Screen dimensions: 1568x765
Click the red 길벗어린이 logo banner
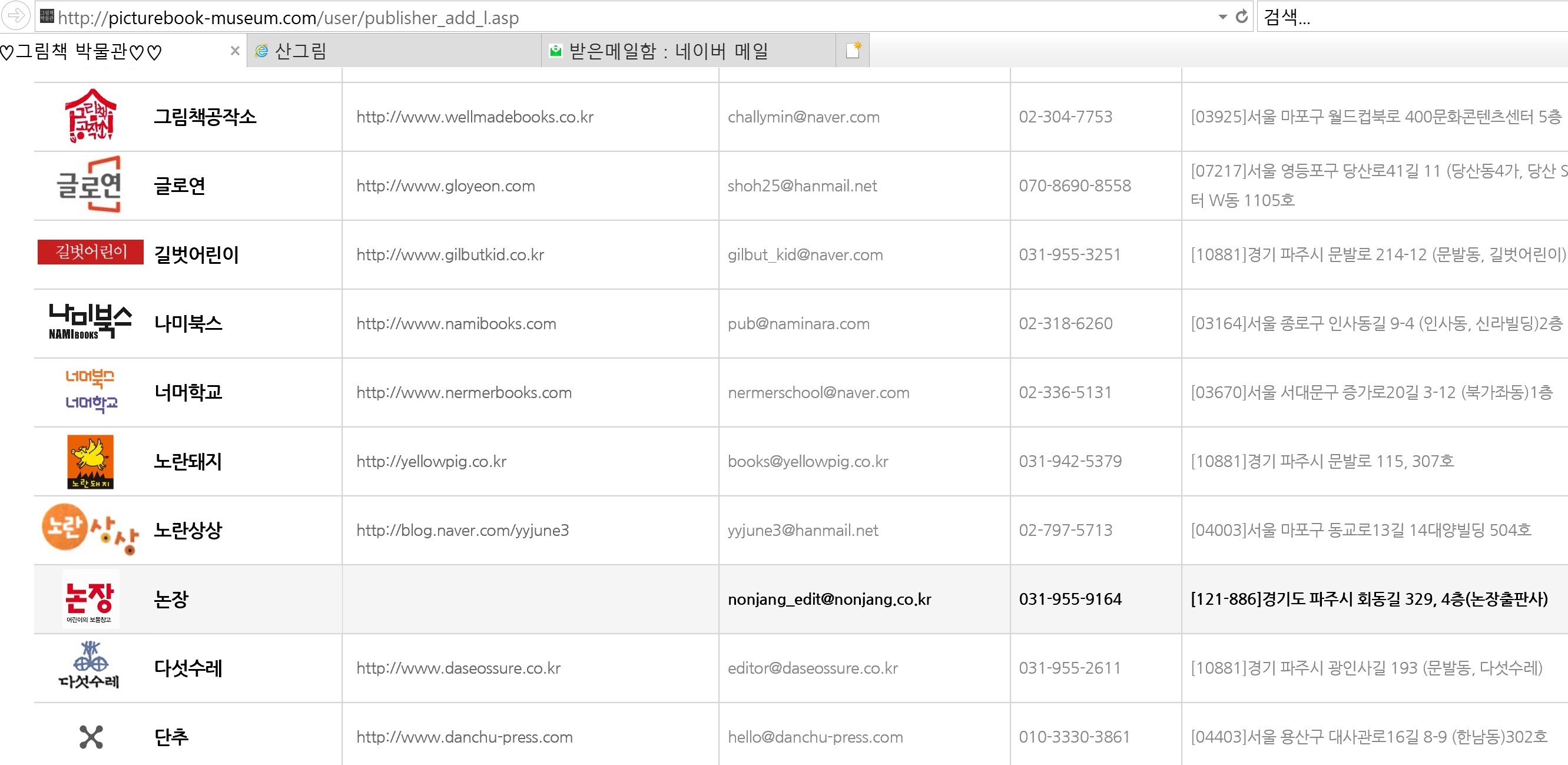[91, 251]
